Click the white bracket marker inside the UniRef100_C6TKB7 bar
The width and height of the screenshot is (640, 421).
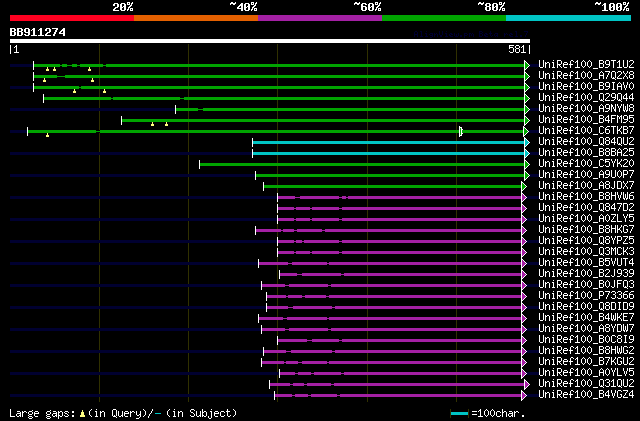pos(461,131)
